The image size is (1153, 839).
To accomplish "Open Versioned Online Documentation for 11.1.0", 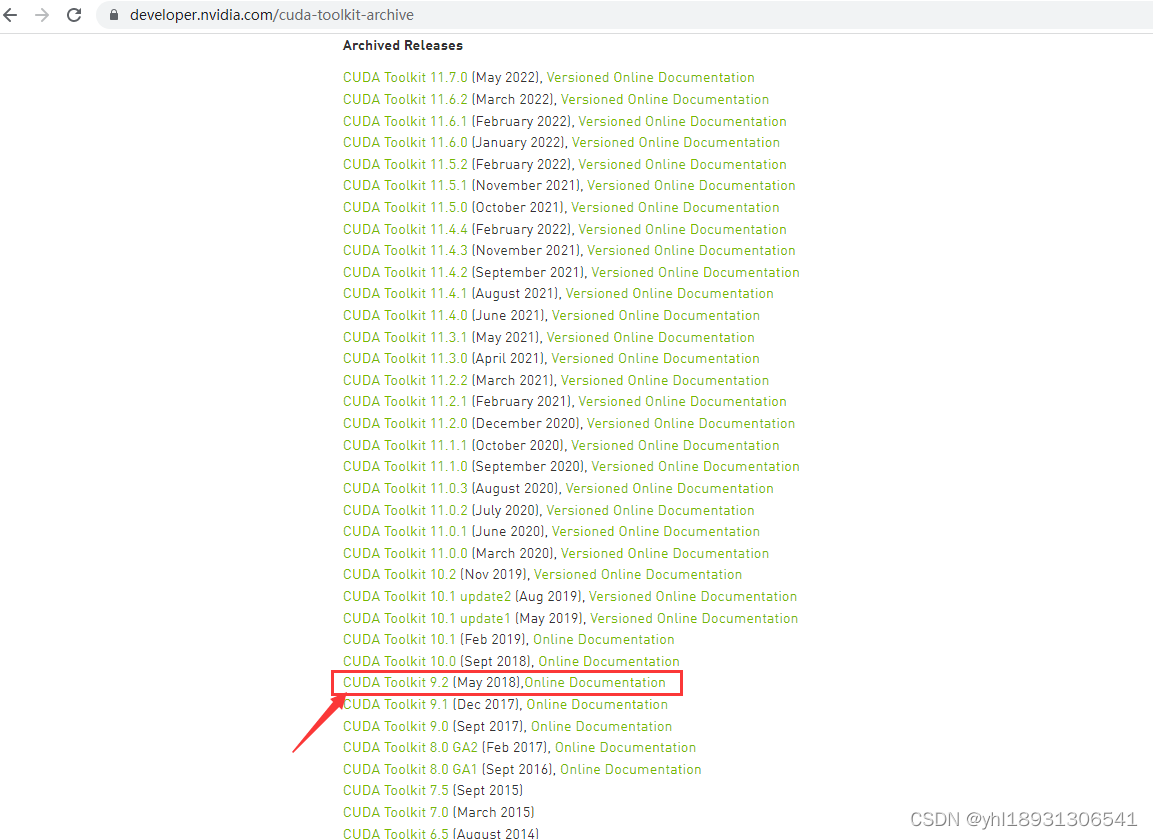I will point(696,466).
